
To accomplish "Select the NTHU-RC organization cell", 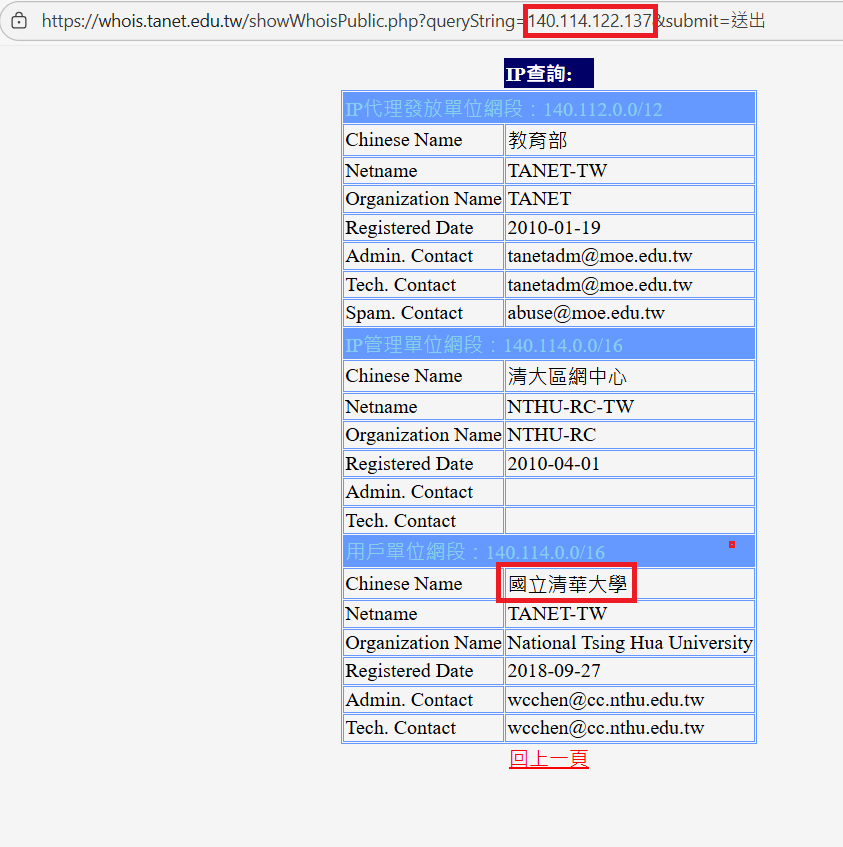I will [x=630, y=435].
